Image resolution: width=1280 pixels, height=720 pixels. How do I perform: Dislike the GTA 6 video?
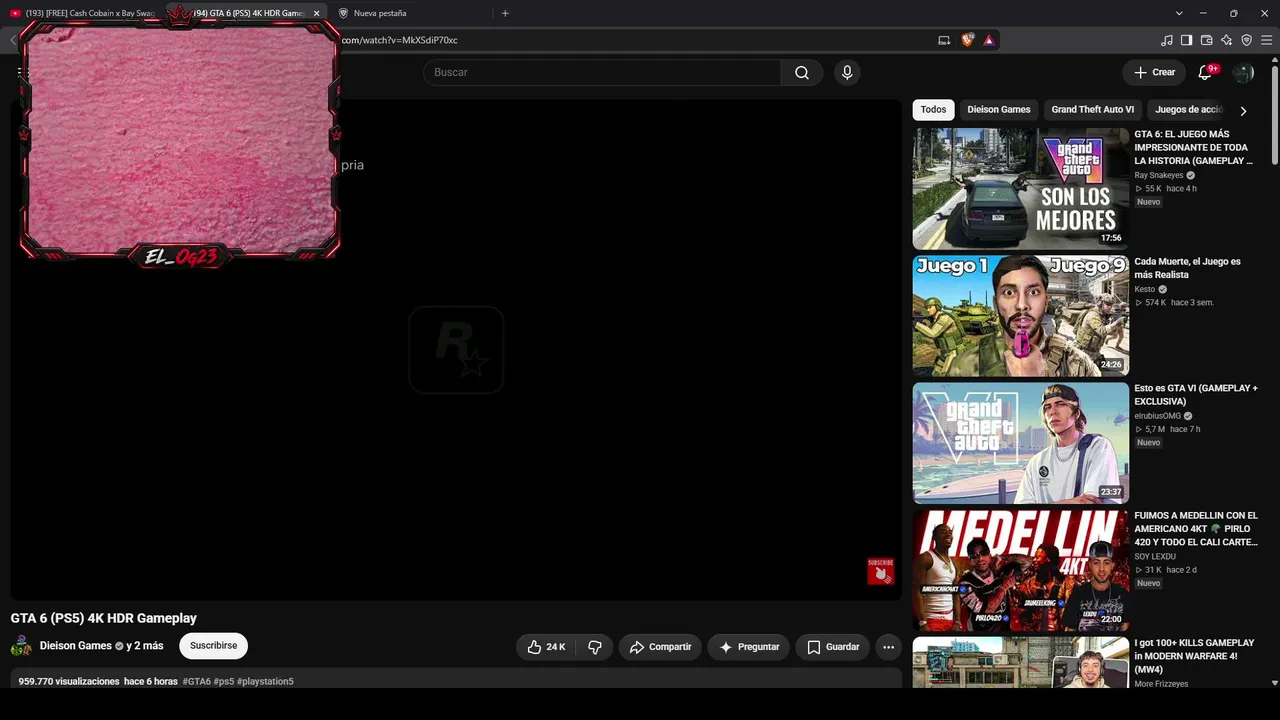[594, 647]
